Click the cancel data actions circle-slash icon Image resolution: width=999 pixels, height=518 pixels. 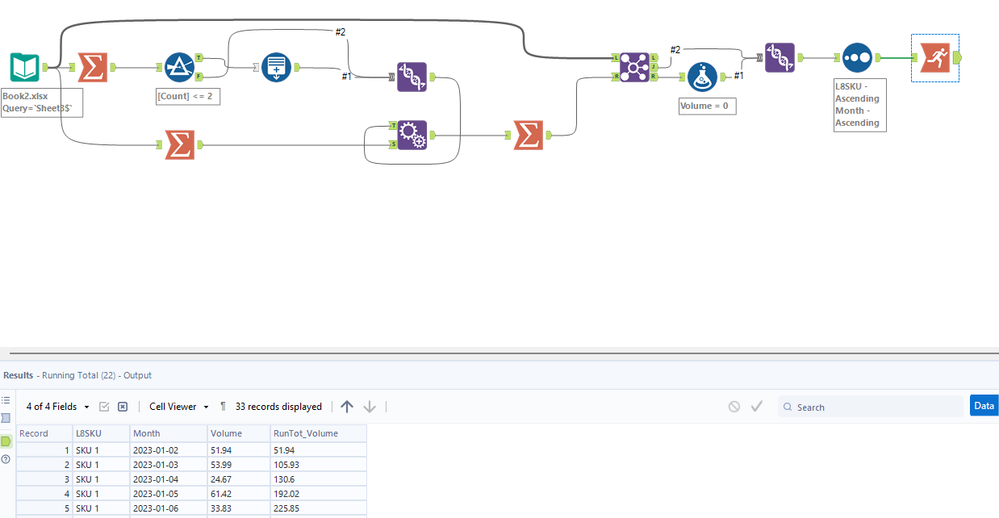tap(734, 406)
